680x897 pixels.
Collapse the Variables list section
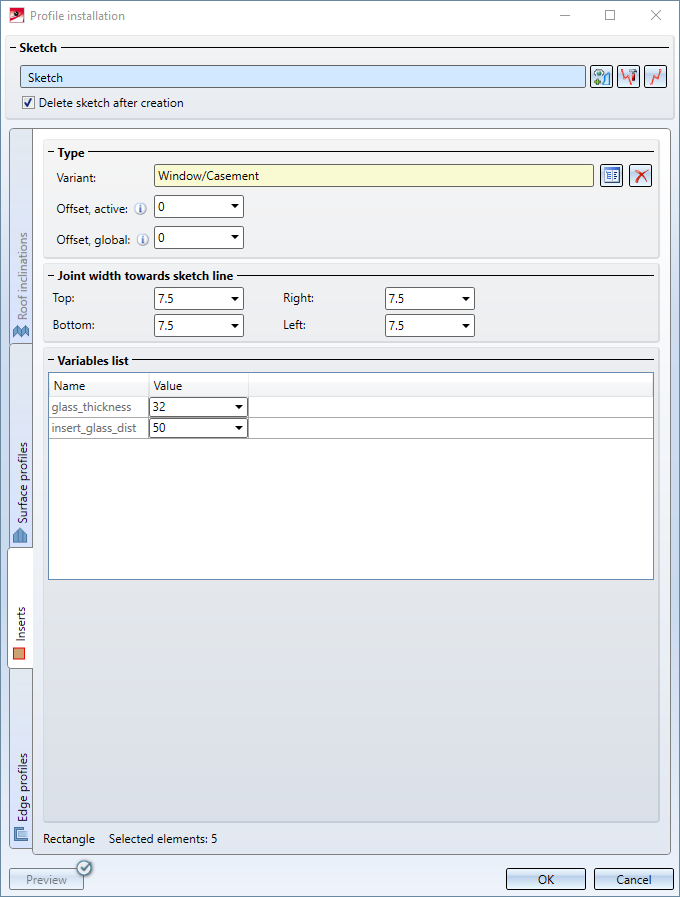click(x=51, y=360)
